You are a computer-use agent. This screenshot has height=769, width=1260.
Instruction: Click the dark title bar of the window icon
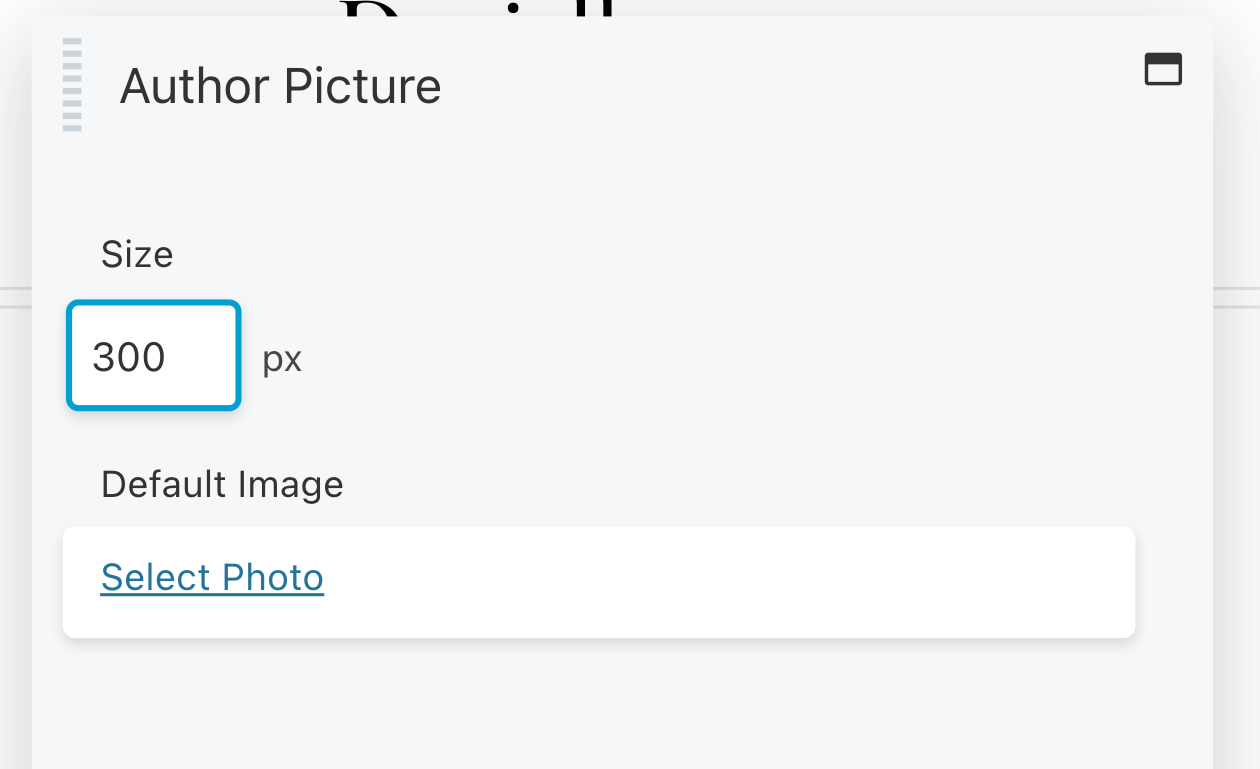coord(1163,58)
